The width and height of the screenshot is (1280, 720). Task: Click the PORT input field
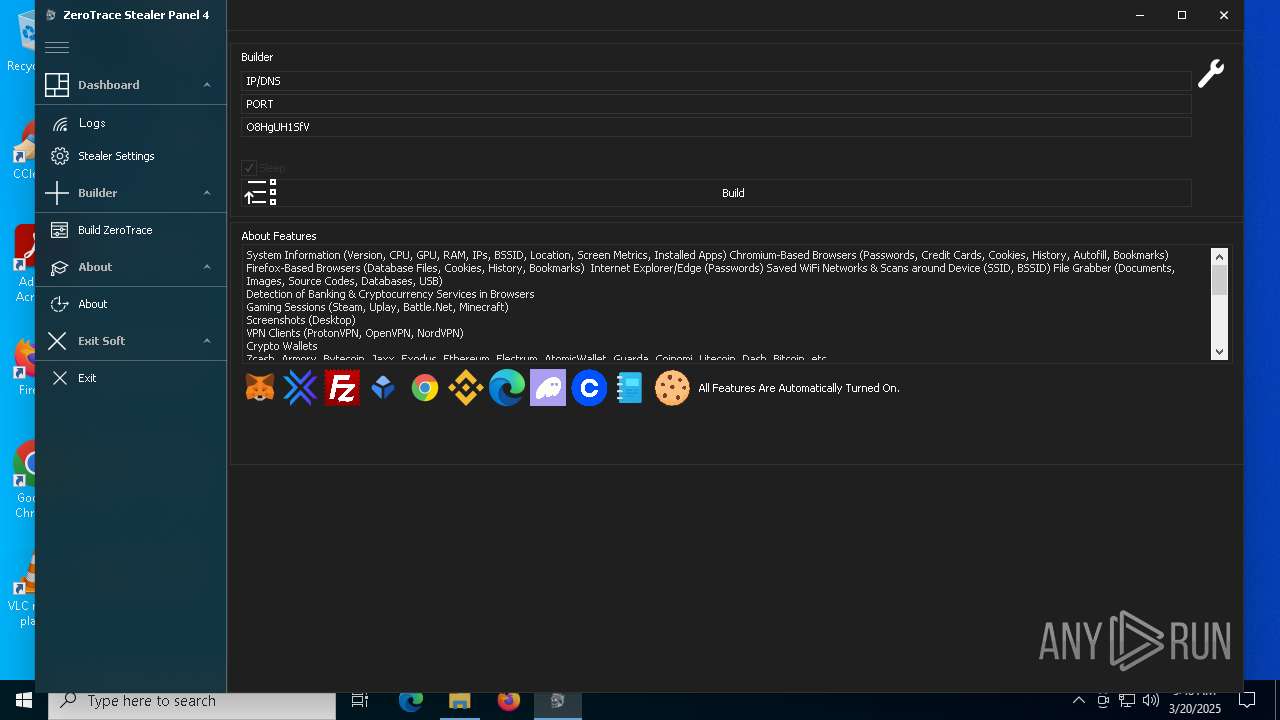point(716,104)
